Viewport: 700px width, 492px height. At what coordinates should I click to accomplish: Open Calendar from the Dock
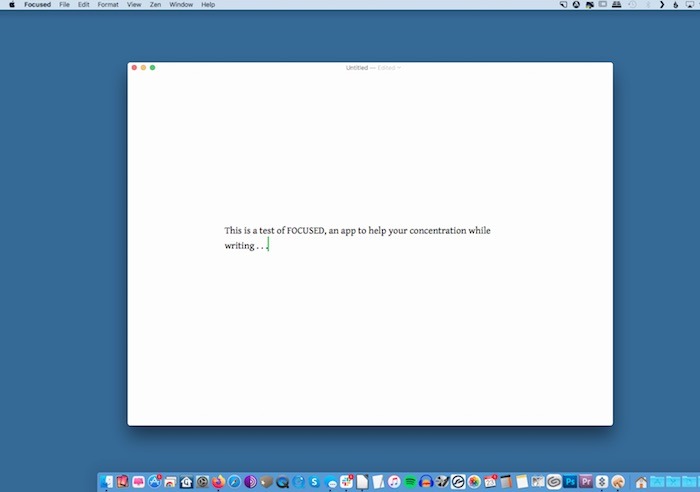490,481
